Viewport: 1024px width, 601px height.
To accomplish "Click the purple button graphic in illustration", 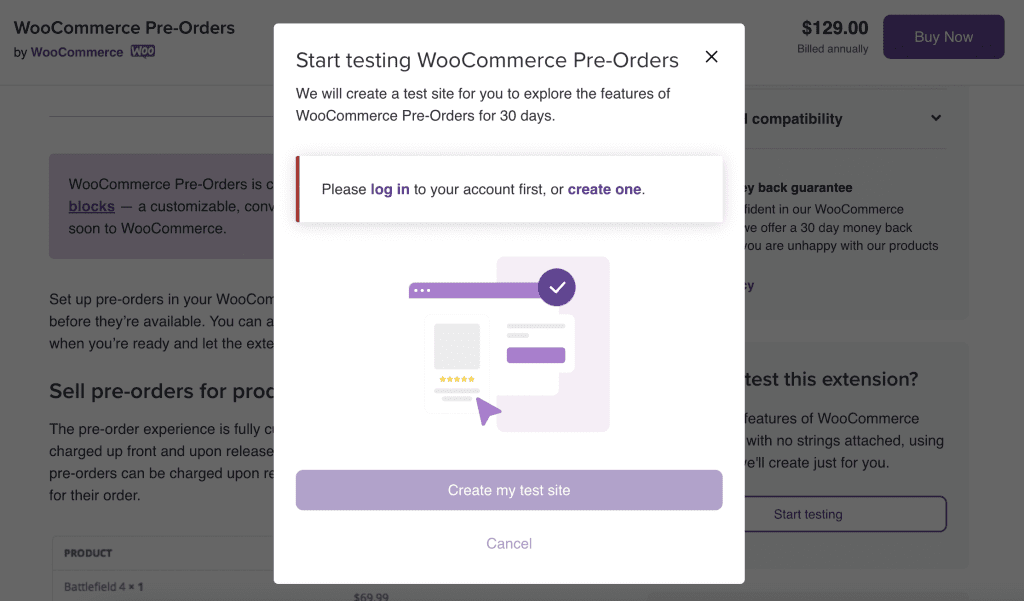I will 535,355.
